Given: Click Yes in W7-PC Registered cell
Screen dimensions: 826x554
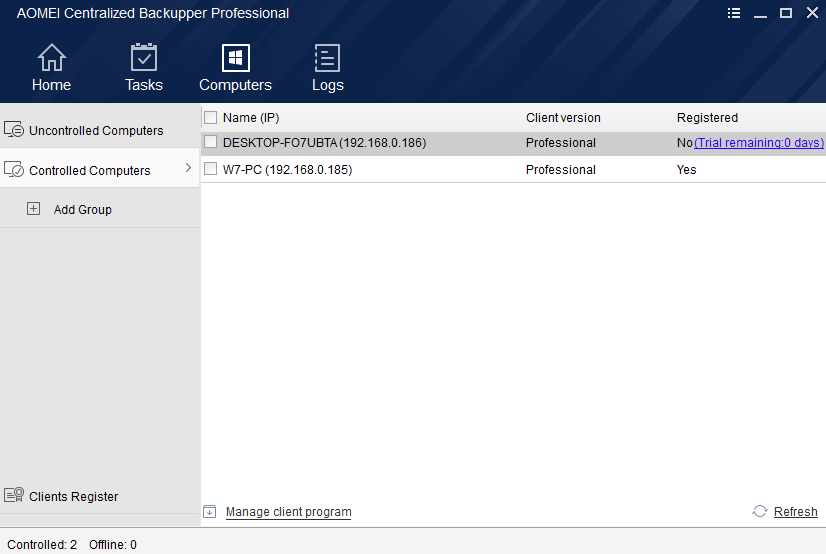Looking at the screenshot, I should click(686, 170).
